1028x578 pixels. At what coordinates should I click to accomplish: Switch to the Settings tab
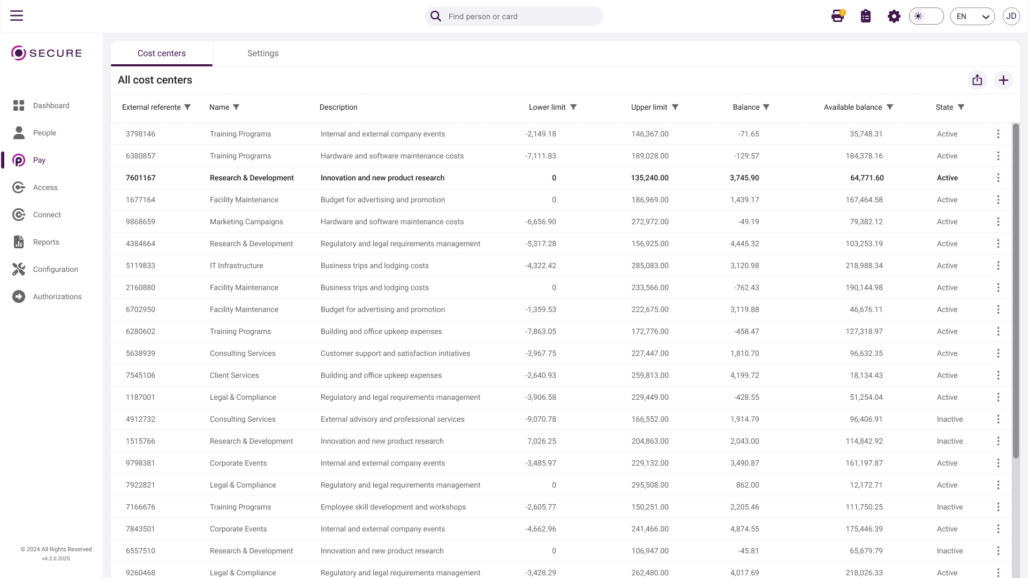(263, 54)
